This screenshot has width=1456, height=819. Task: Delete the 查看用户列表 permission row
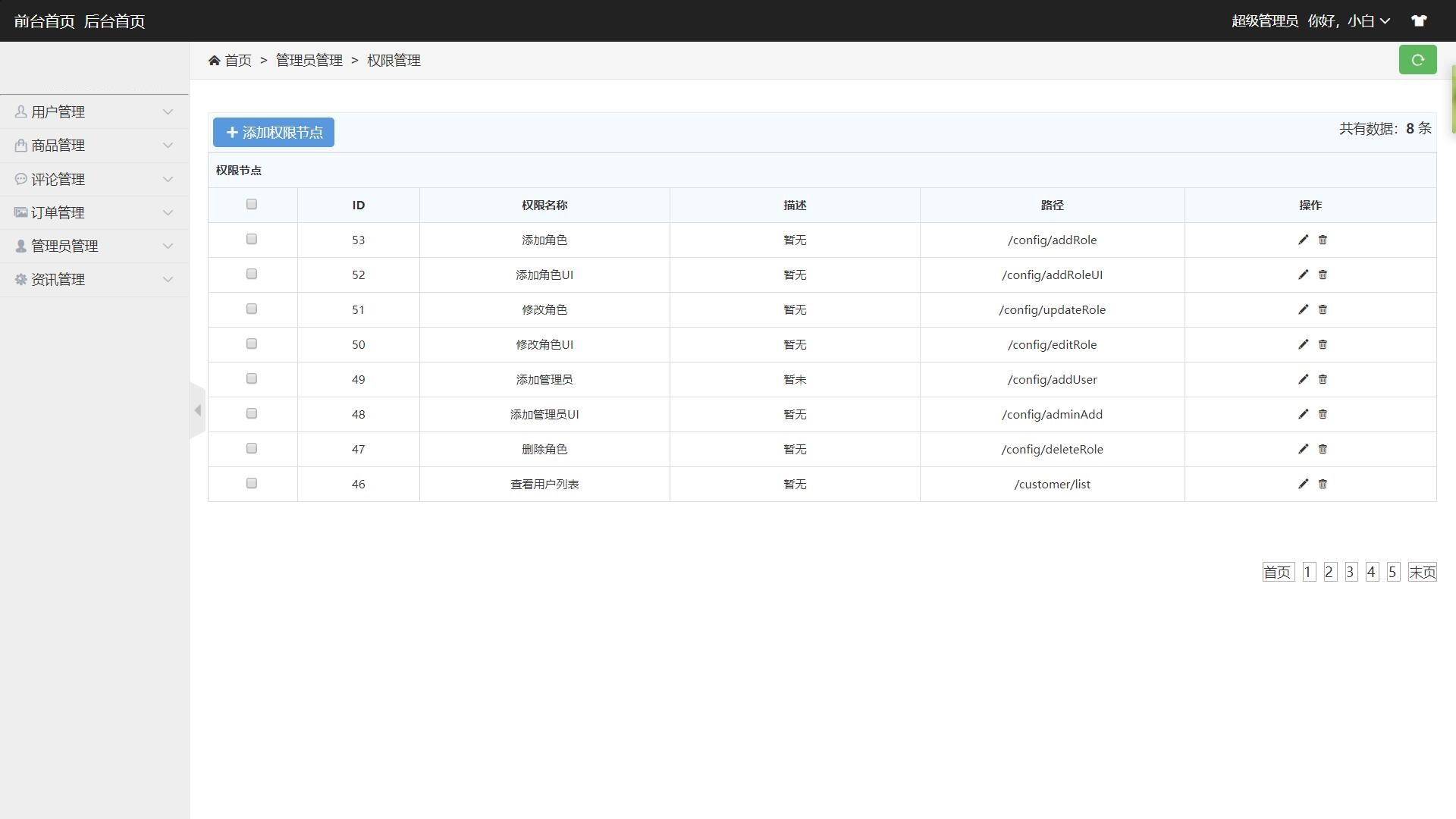click(x=1323, y=484)
